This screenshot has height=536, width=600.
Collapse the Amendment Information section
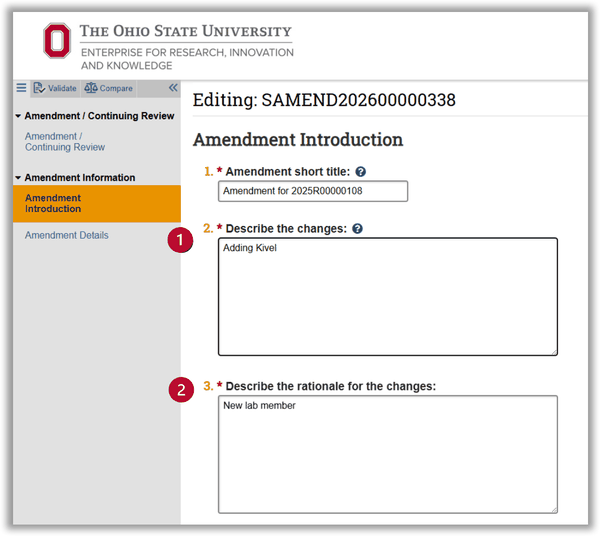(x=18, y=178)
